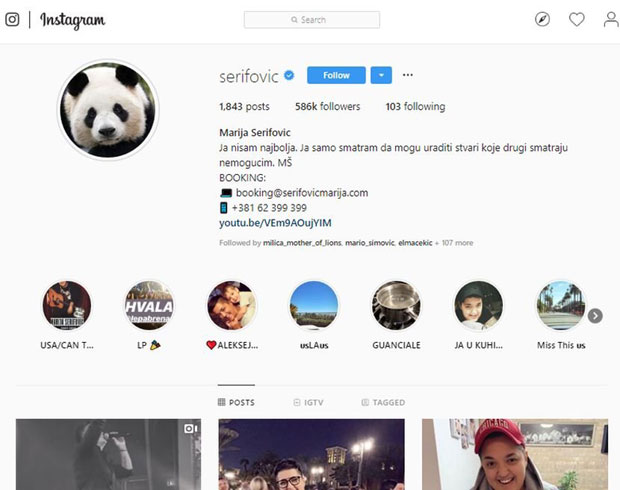Open the Miss This story highlight
The image size is (620, 490).
(x=560, y=306)
